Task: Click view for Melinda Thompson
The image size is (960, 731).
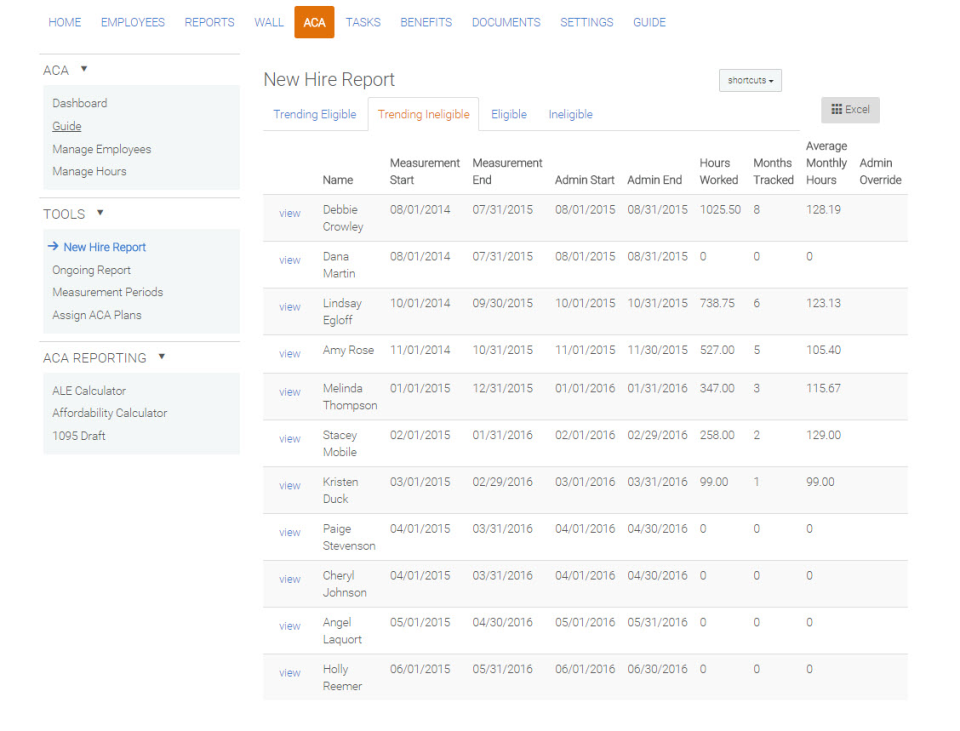Action: point(290,392)
